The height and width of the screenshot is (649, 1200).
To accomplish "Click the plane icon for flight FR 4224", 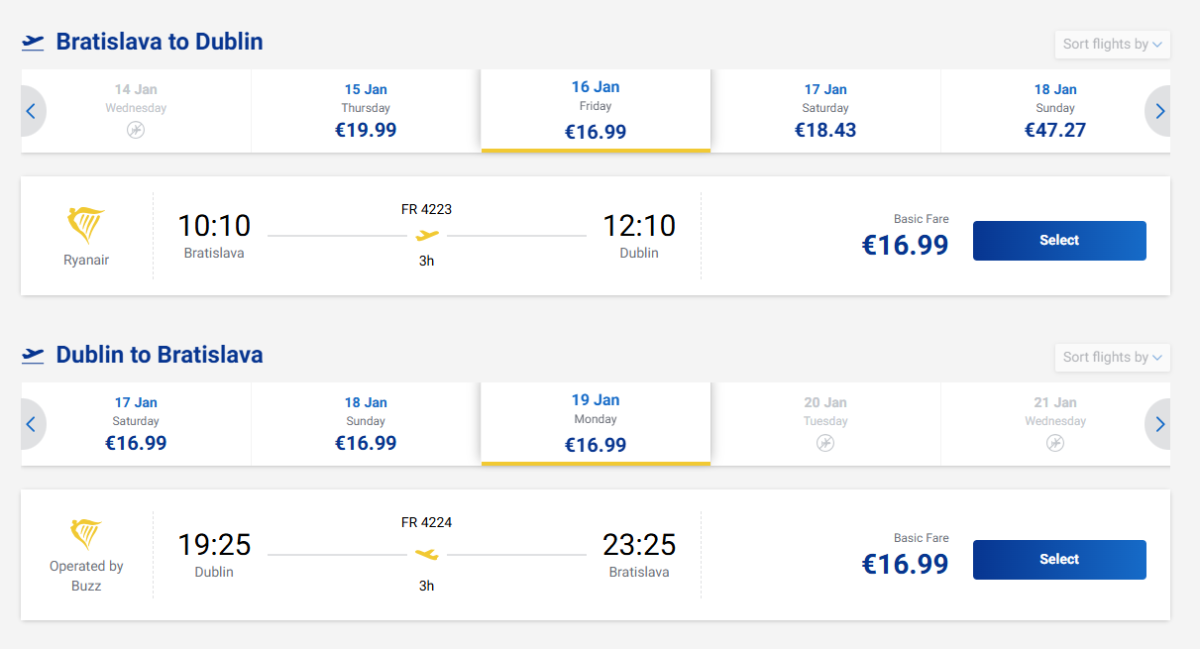I will 427,554.
